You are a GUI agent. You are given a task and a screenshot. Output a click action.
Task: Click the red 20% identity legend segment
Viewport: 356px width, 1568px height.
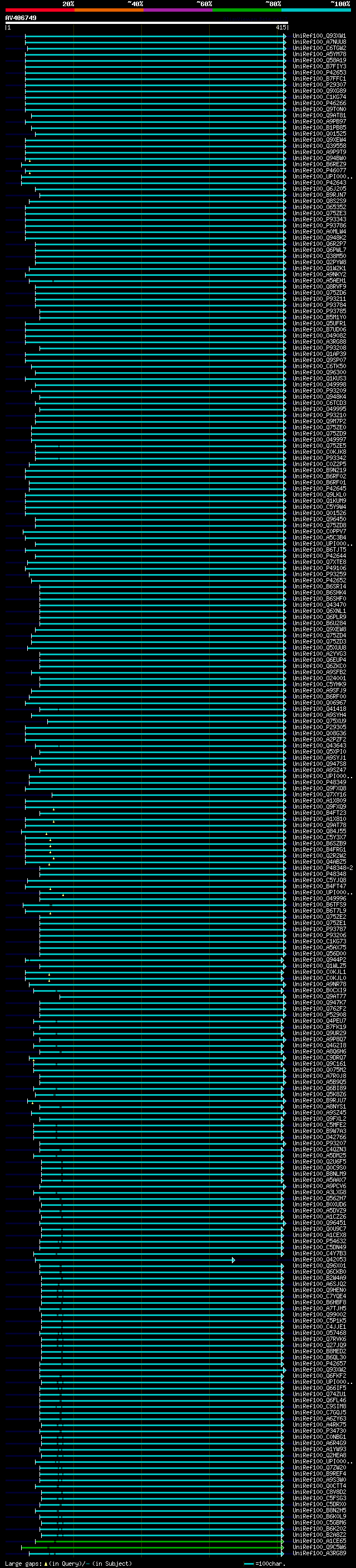pos(39,11)
